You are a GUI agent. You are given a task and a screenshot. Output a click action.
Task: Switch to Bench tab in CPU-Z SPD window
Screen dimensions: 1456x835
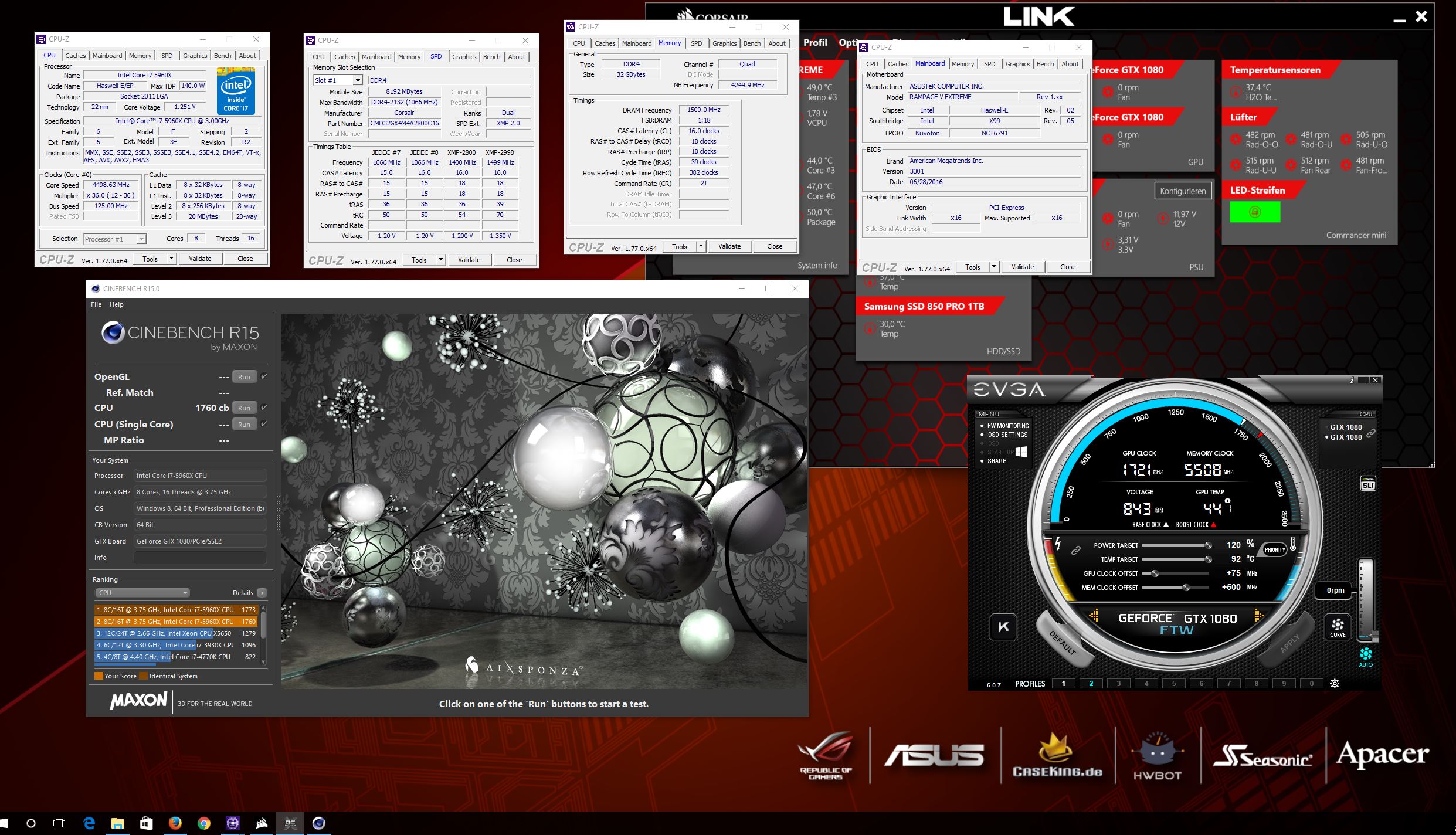coord(491,57)
